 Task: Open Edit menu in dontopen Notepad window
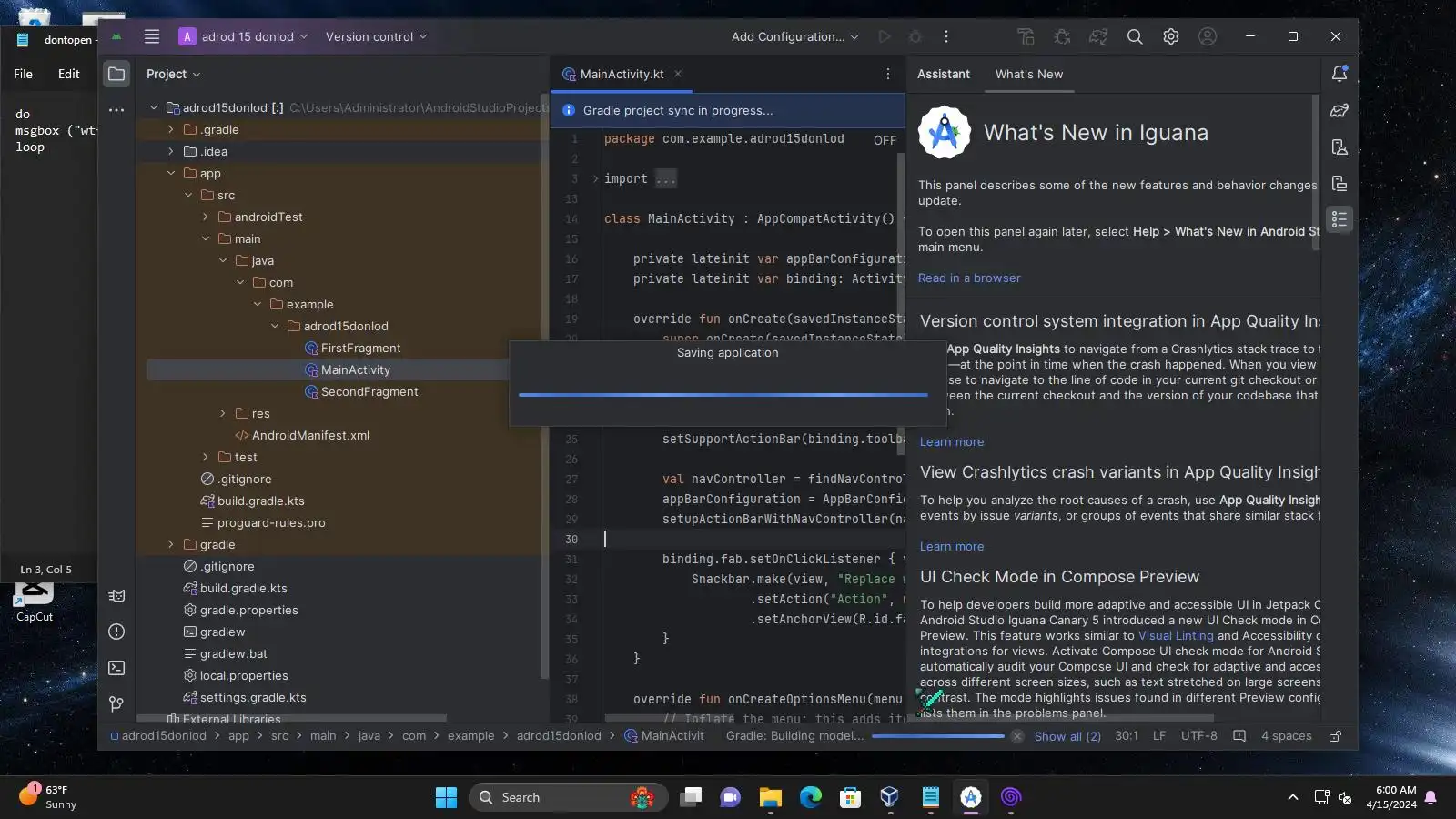pyautogui.click(x=68, y=74)
